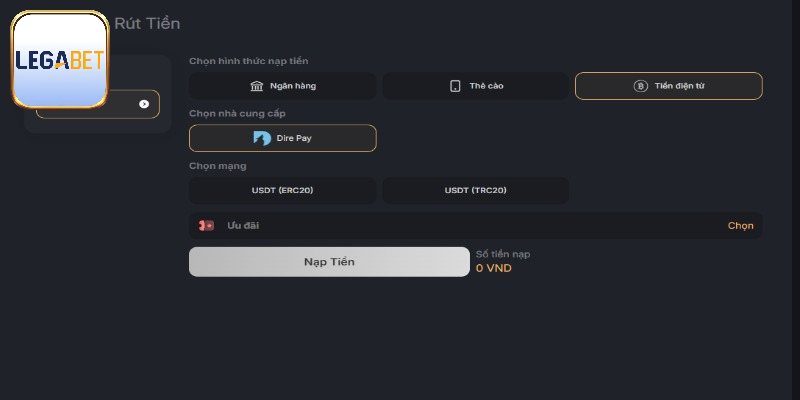
Task: Click the LEGABET logo
Action: click(x=60, y=60)
